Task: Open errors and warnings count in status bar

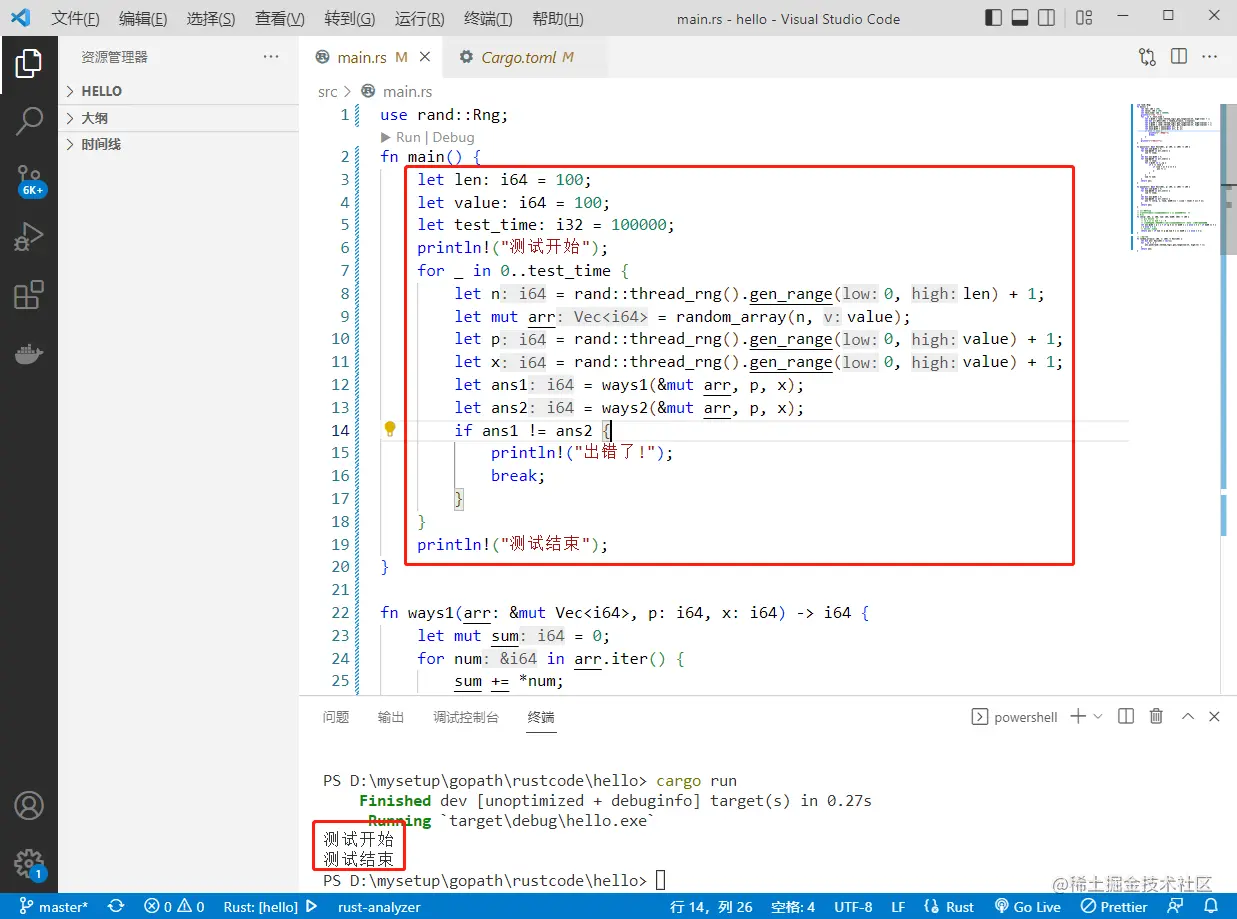Action: pos(174,907)
